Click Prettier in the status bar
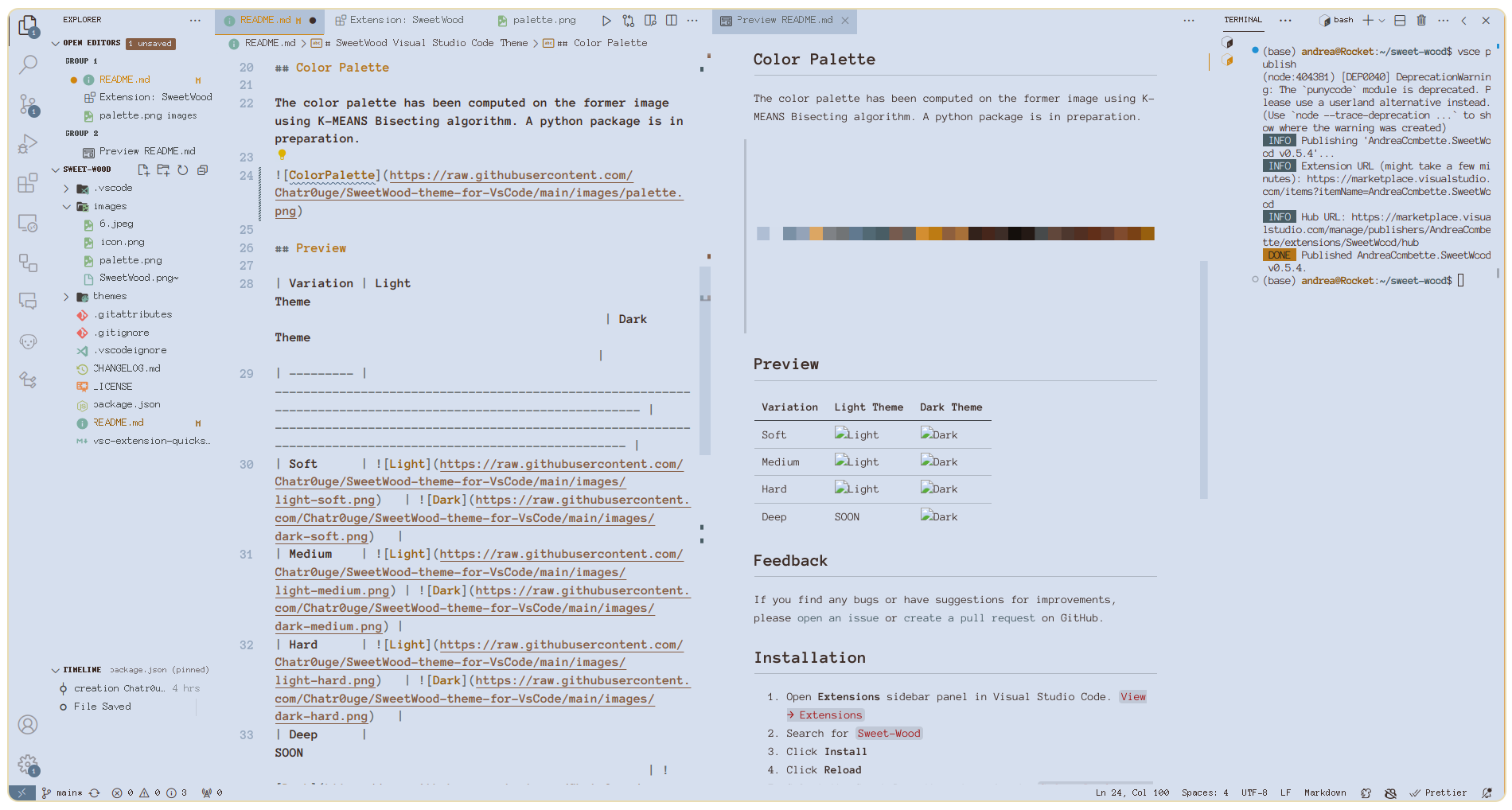The width and height of the screenshot is (1512, 810). tap(1439, 793)
